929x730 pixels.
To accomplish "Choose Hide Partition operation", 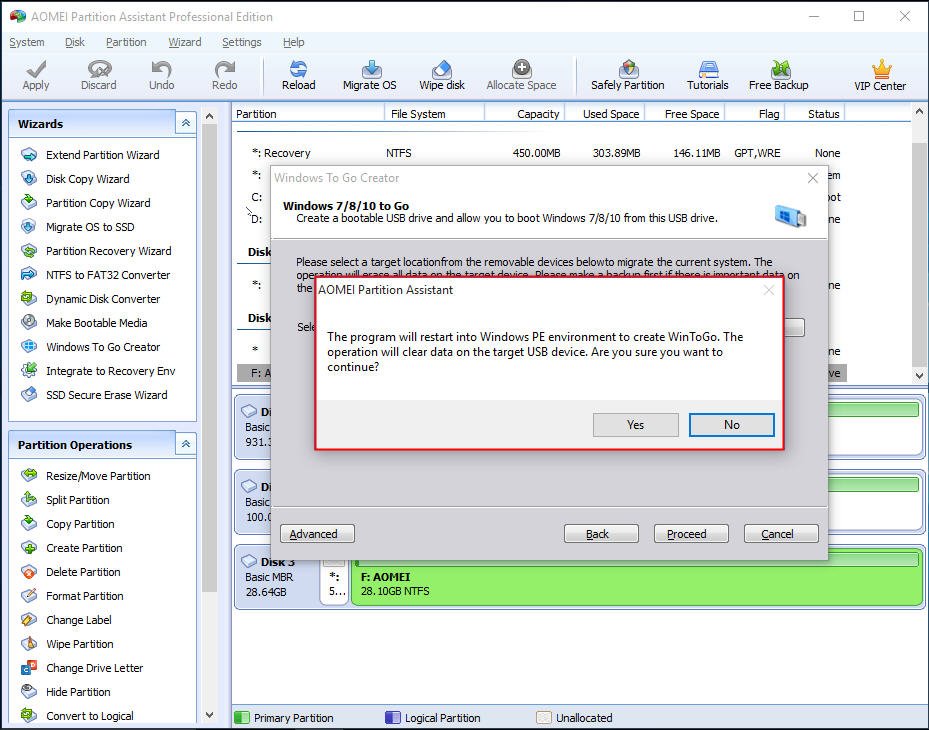I will point(66,692).
